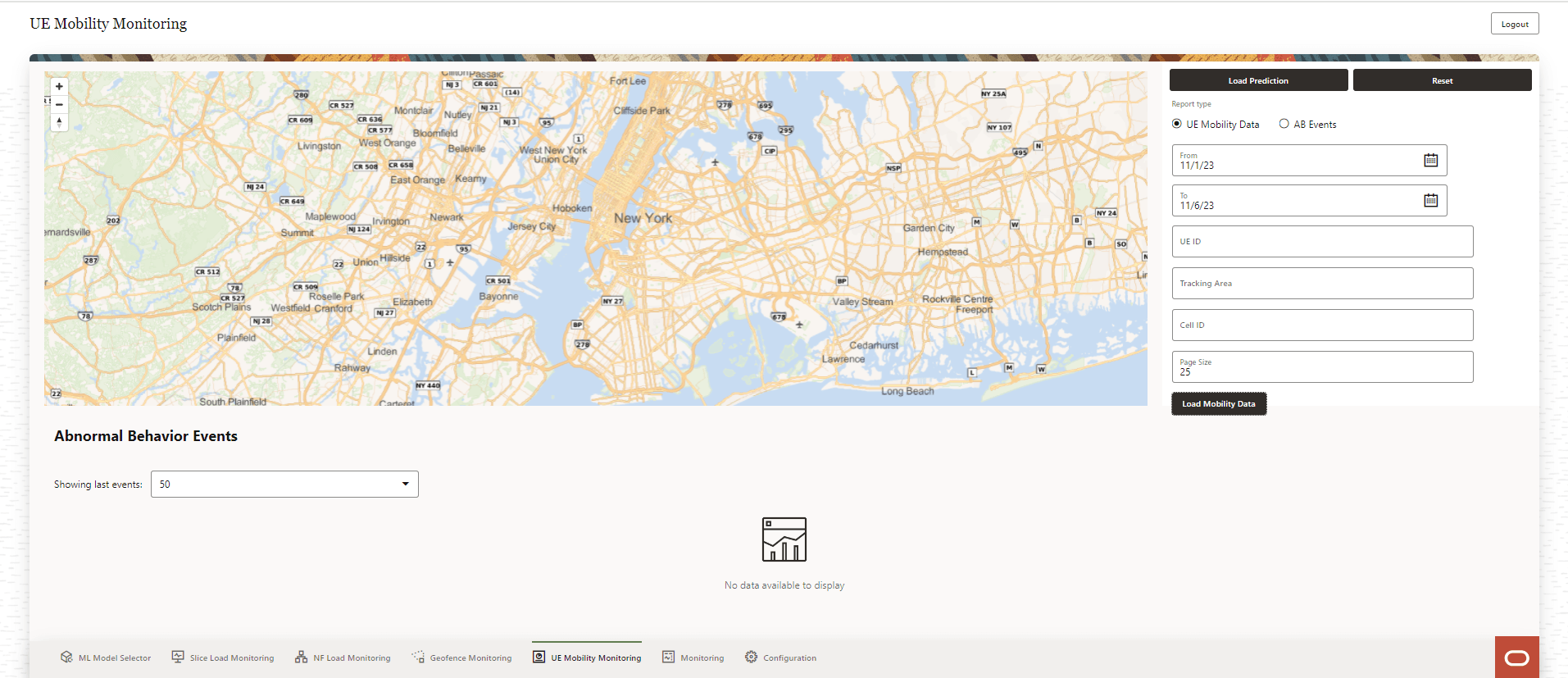Screen dimensions: 1568x678
Task: Focus the Cell ID input field
Action: pos(1322,325)
